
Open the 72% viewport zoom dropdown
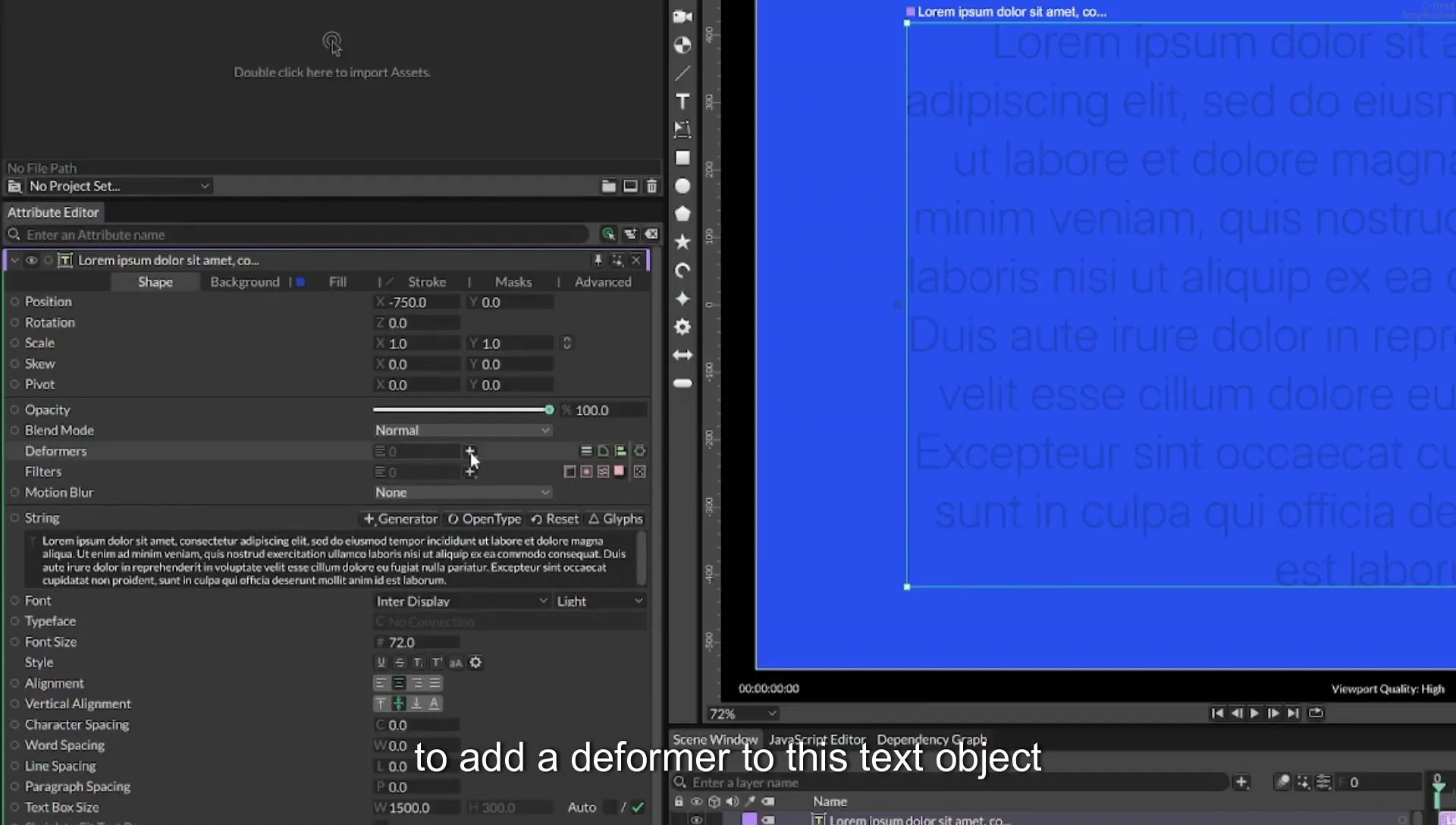[x=742, y=714]
